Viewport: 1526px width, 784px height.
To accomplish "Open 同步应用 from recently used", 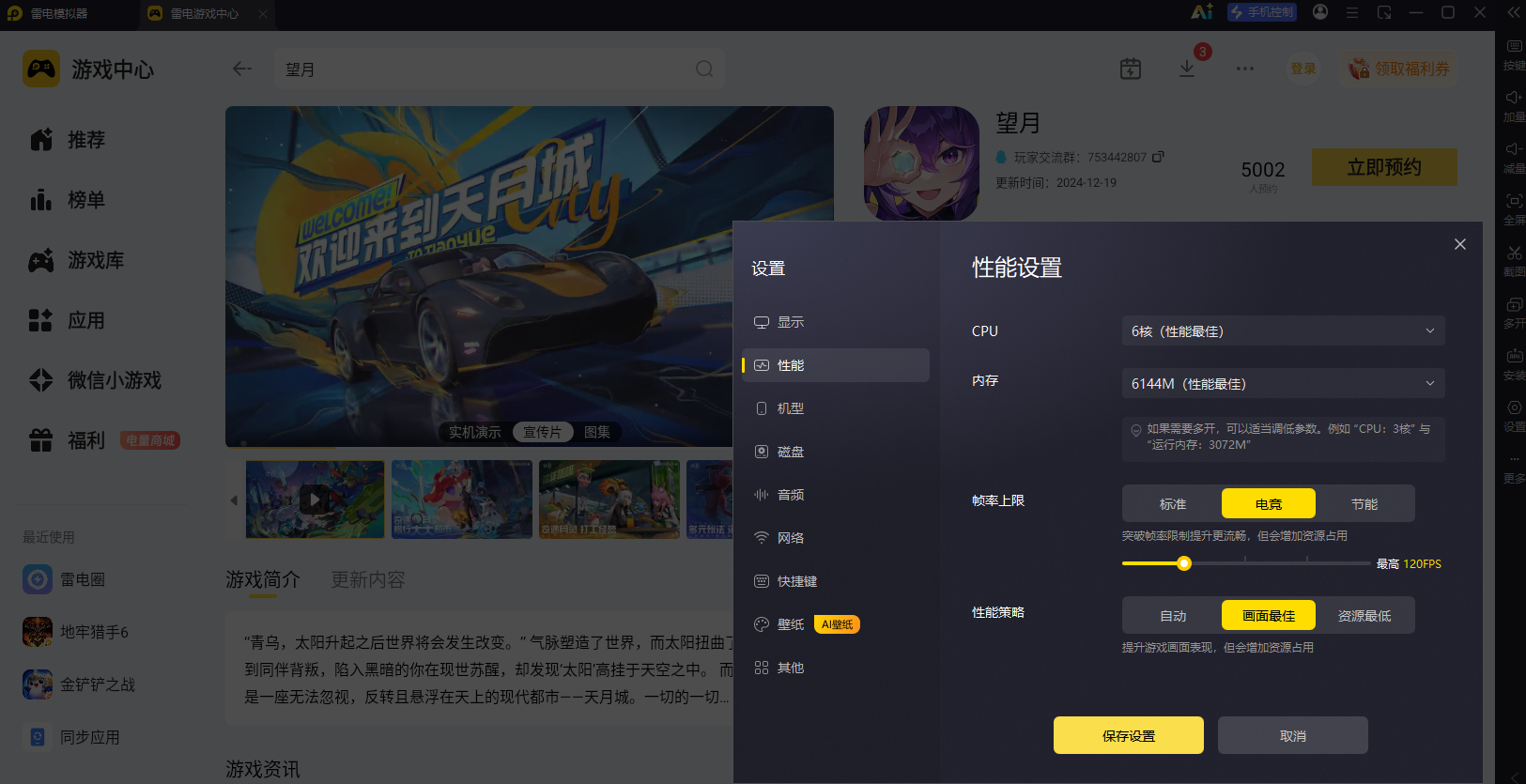I will (71, 737).
